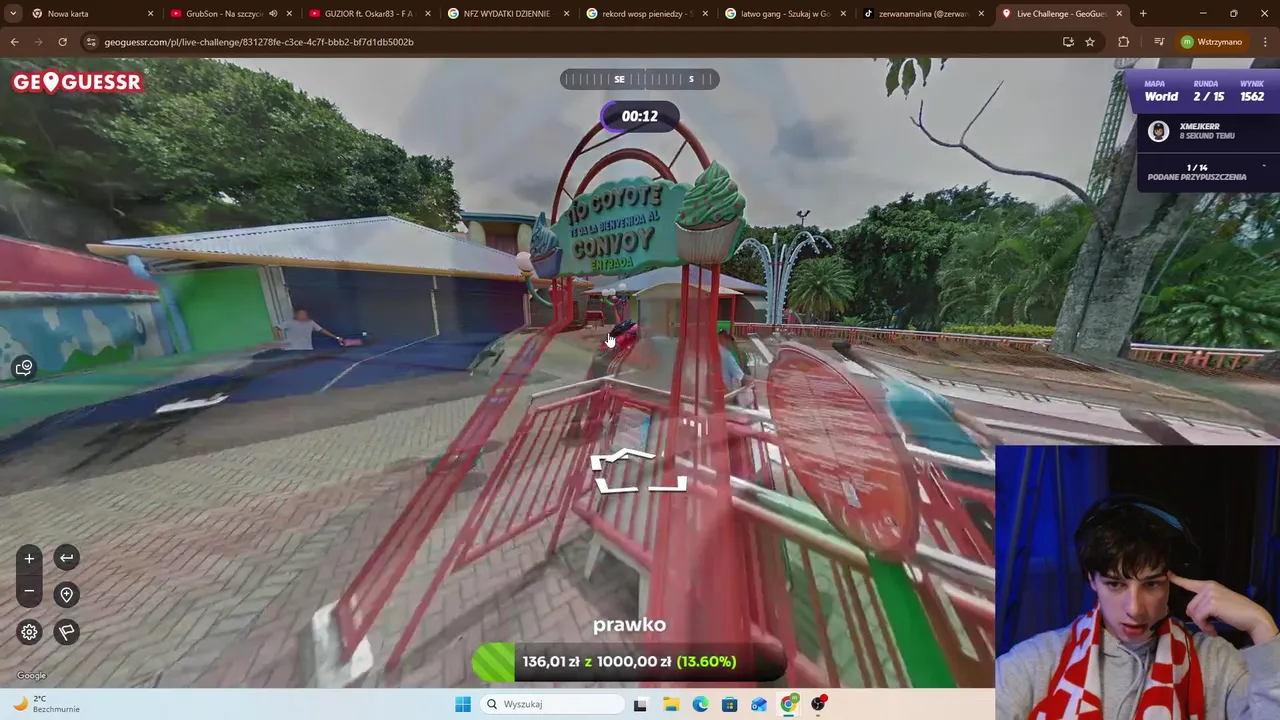Switch to the zerwanamalina TikTok tab
This screenshot has height=720, width=1280.
click(x=920, y=14)
